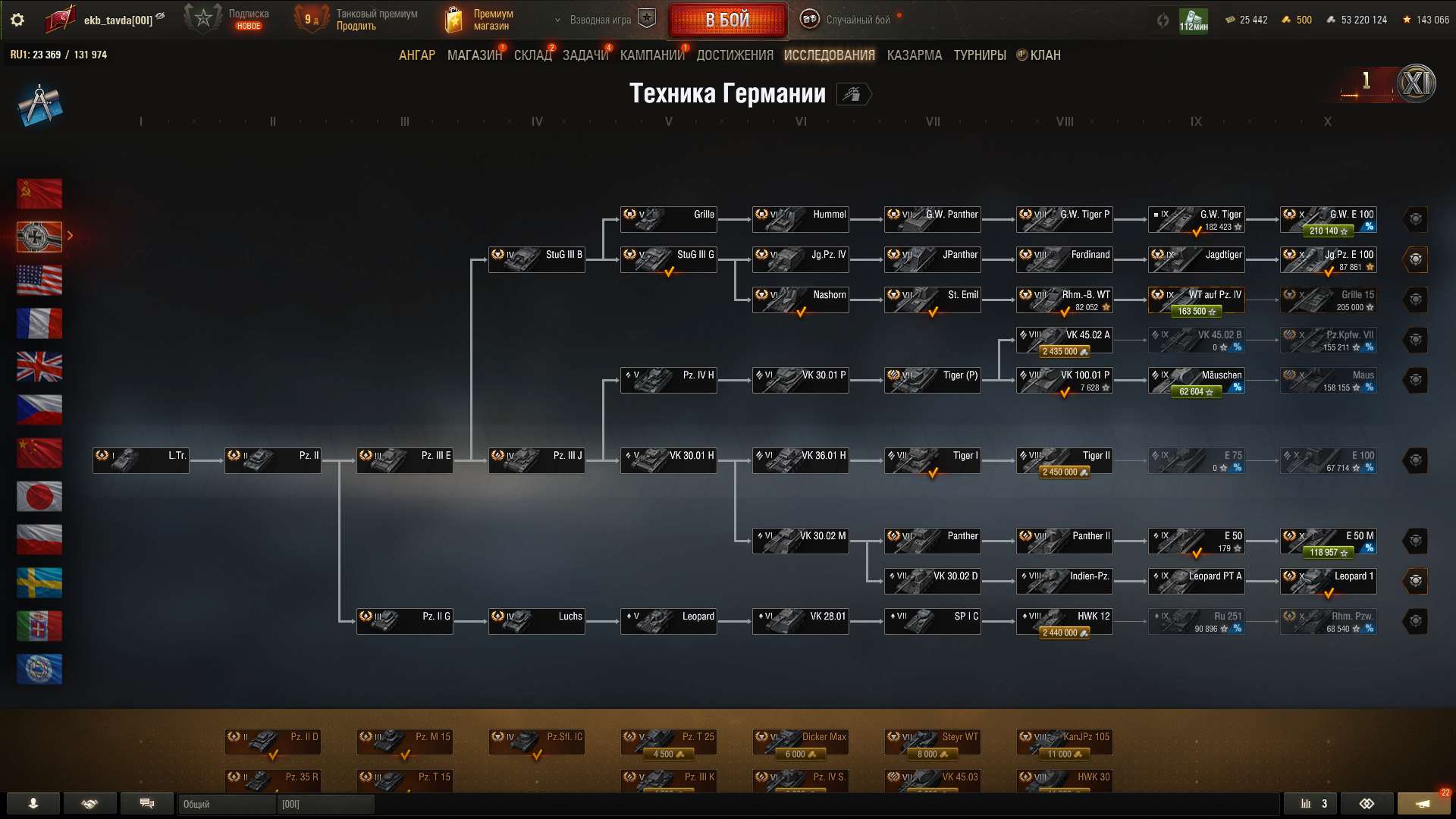The image size is (1456, 819).
Task: Switch to the АНГАР tab
Action: 416,55
